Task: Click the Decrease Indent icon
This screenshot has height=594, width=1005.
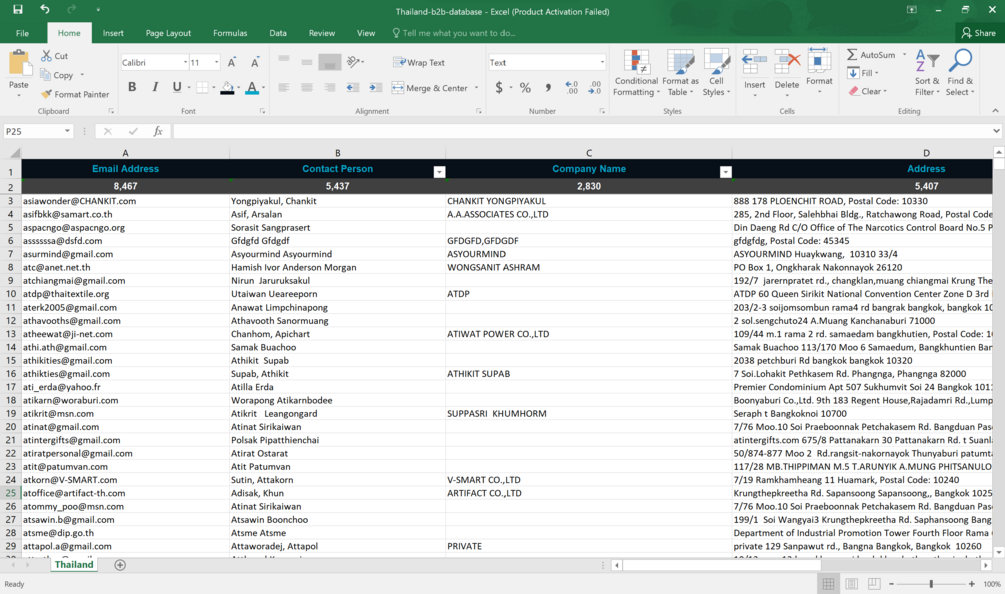Action: coord(352,88)
